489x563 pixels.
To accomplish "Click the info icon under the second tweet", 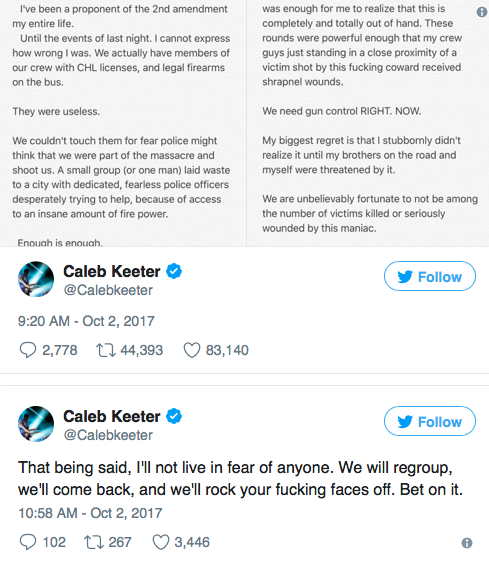I will click(467, 543).
